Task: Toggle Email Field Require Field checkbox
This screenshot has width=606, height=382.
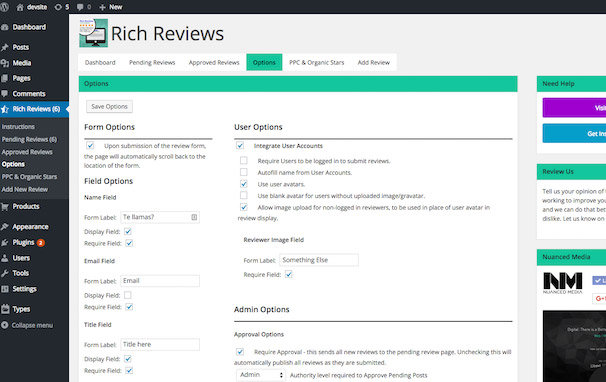Action: pos(129,307)
